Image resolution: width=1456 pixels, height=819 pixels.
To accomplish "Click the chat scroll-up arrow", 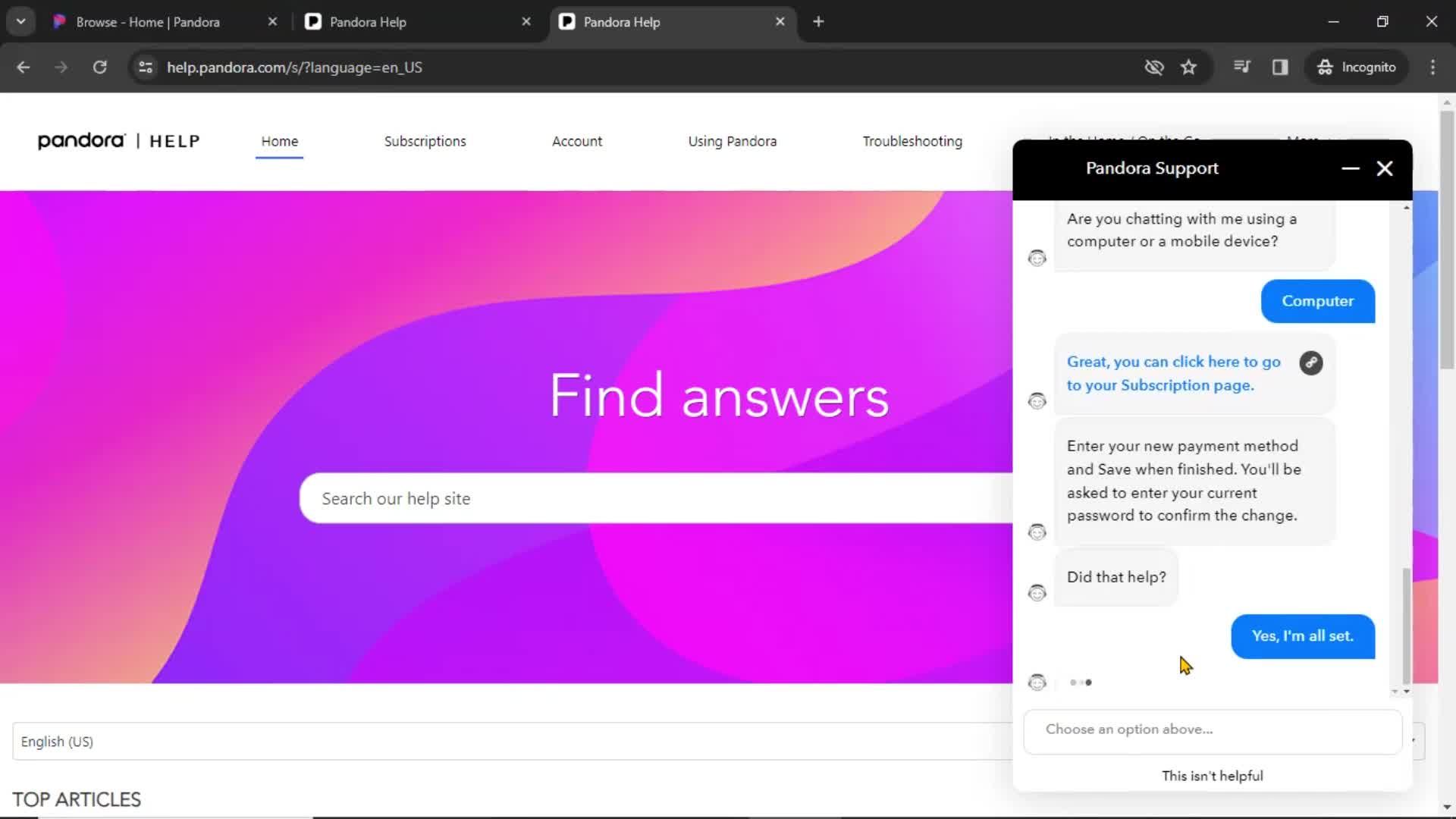I will [1407, 208].
